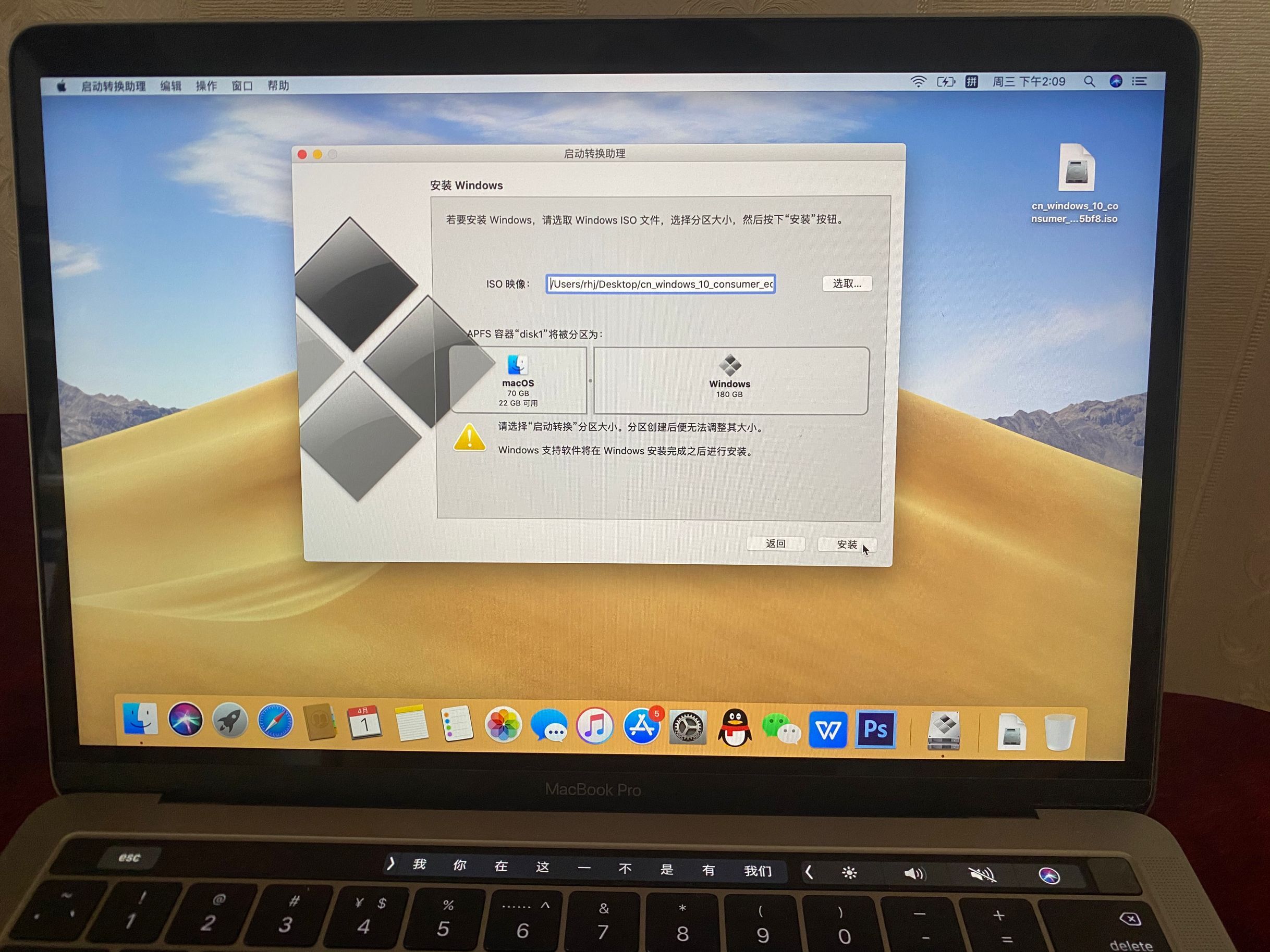Screen dimensions: 1270x952
Task: Open Photoshop from the Dock
Action: 874,730
